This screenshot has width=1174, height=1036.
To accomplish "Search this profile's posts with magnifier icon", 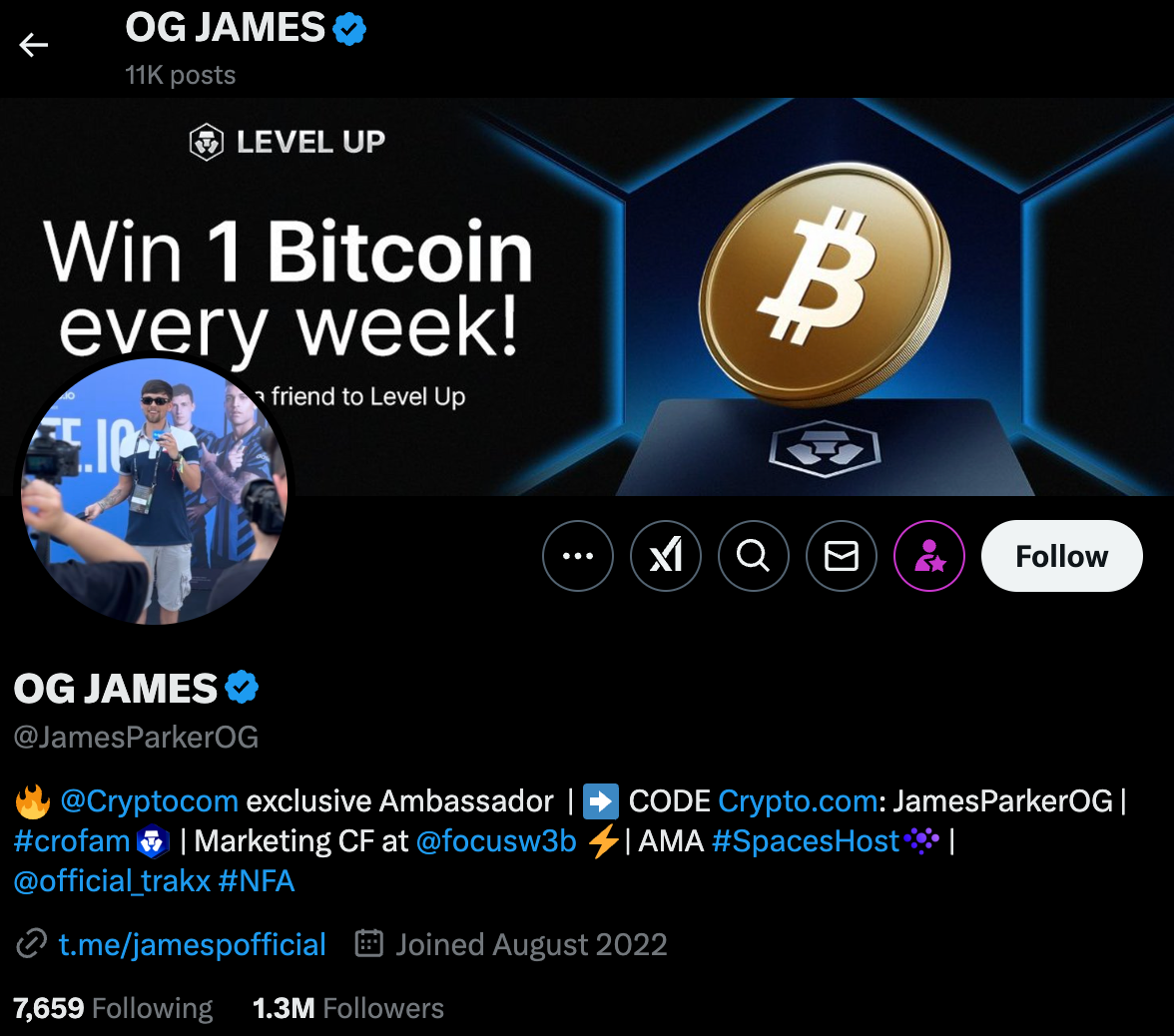I will click(x=753, y=555).
